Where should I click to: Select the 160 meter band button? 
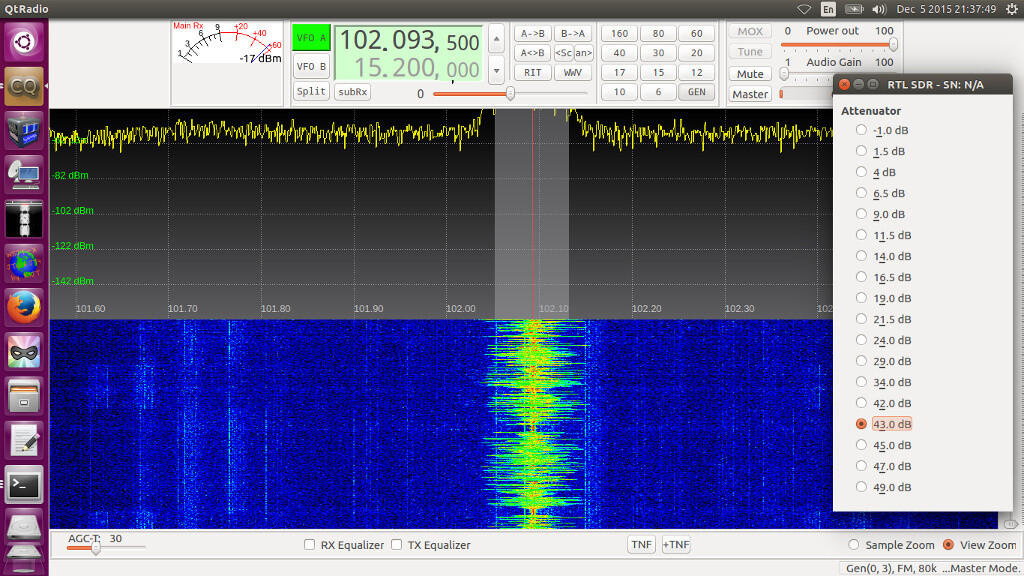click(x=619, y=32)
